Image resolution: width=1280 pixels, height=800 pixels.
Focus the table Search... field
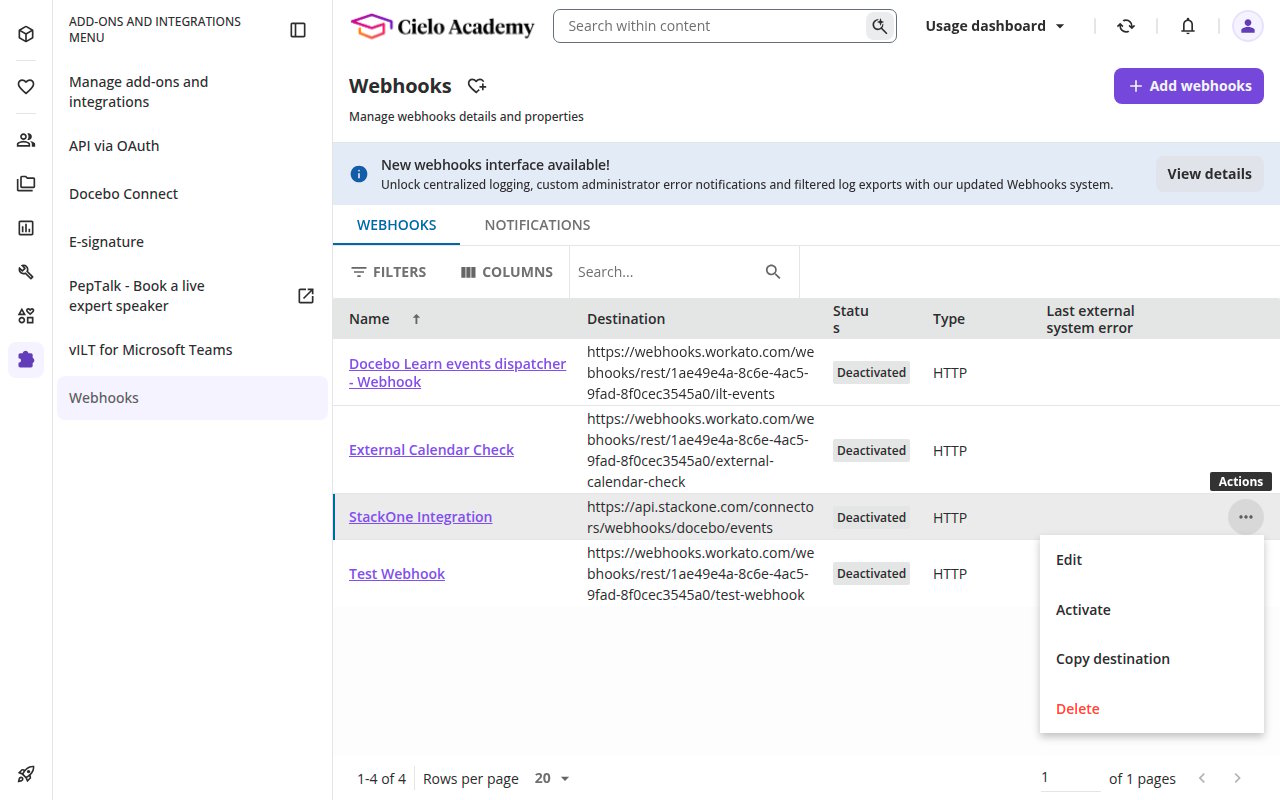[x=665, y=272]
